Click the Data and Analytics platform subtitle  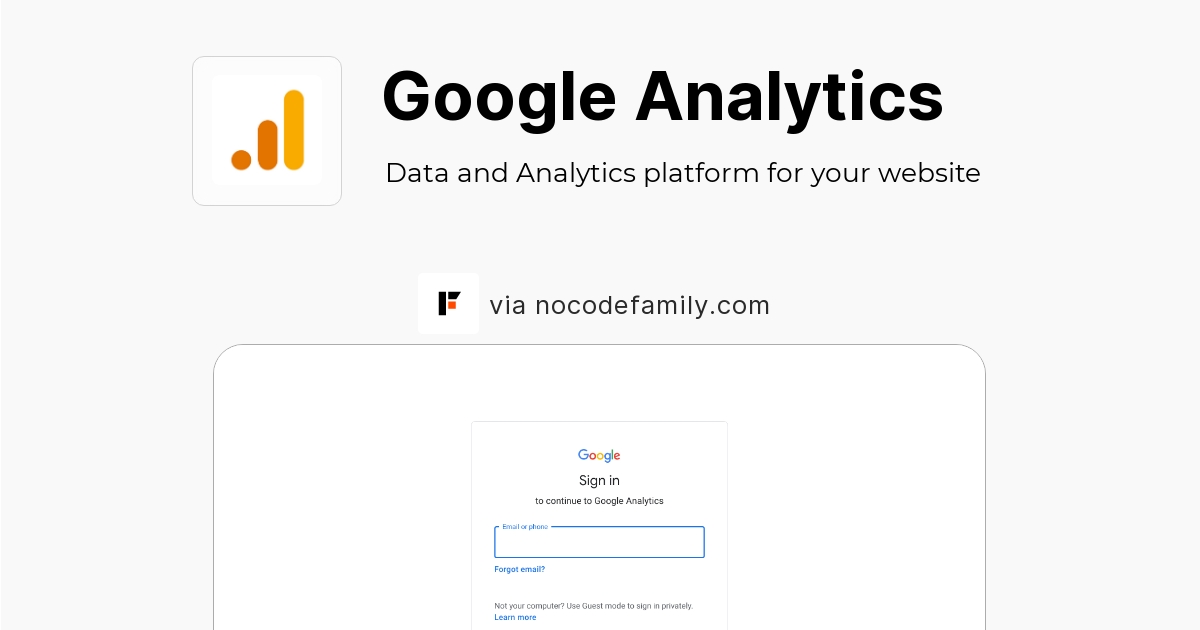coord(682,173)
